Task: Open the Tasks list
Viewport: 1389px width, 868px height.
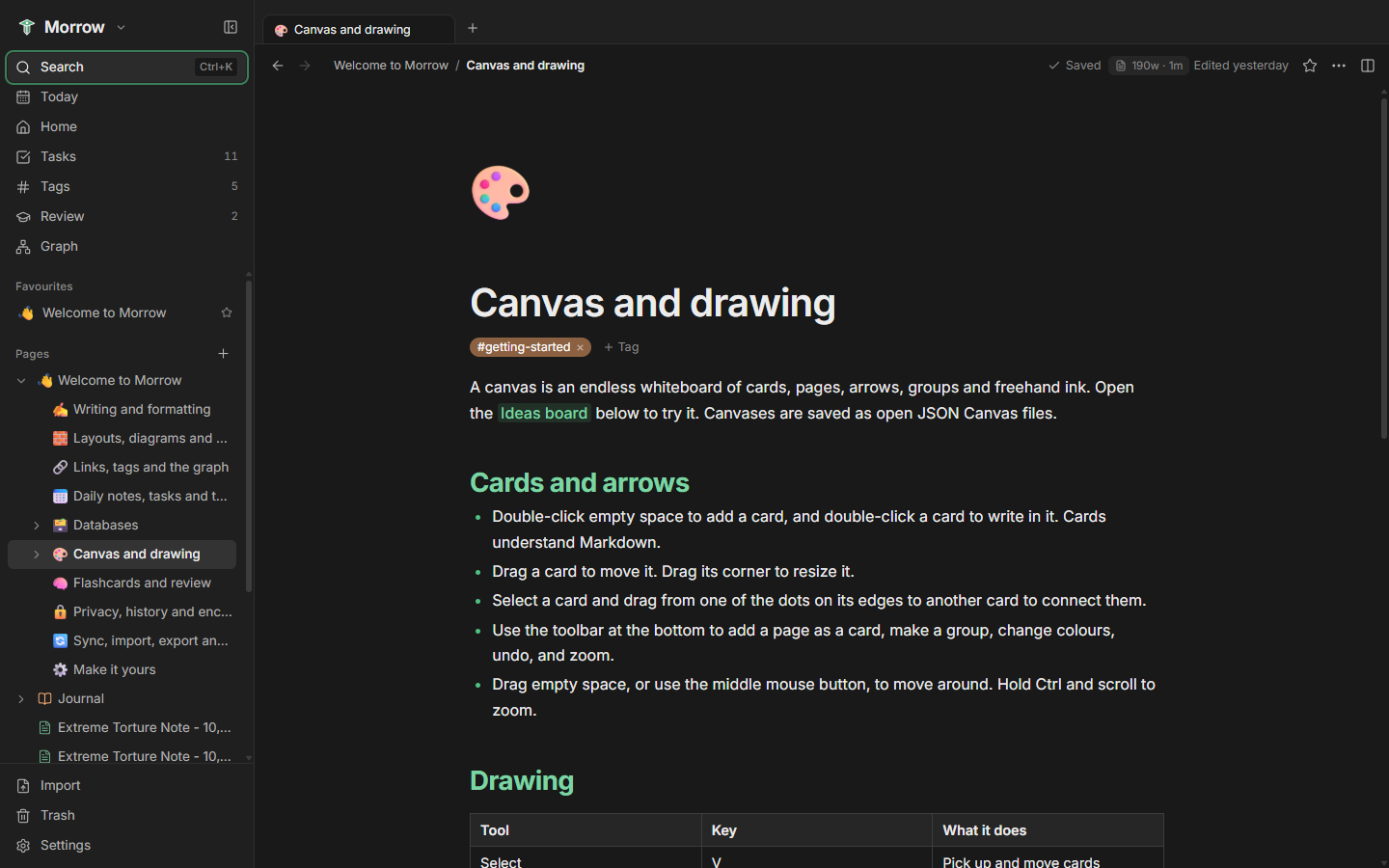Action: click(126, 156)
